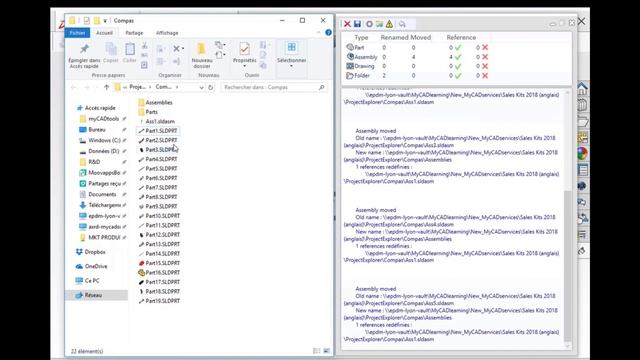Select 'myCADtools' in the navigation pane

coord(104,119)
